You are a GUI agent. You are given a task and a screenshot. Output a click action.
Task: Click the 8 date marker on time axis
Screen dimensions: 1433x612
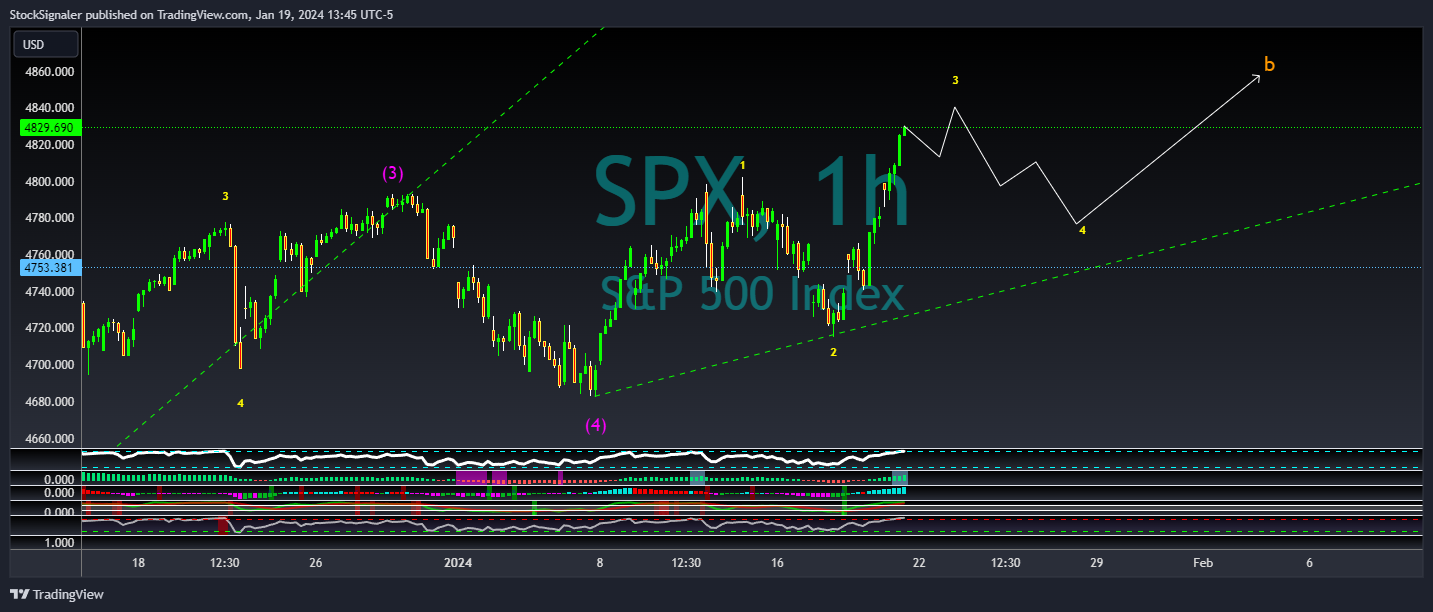(600, 563)
